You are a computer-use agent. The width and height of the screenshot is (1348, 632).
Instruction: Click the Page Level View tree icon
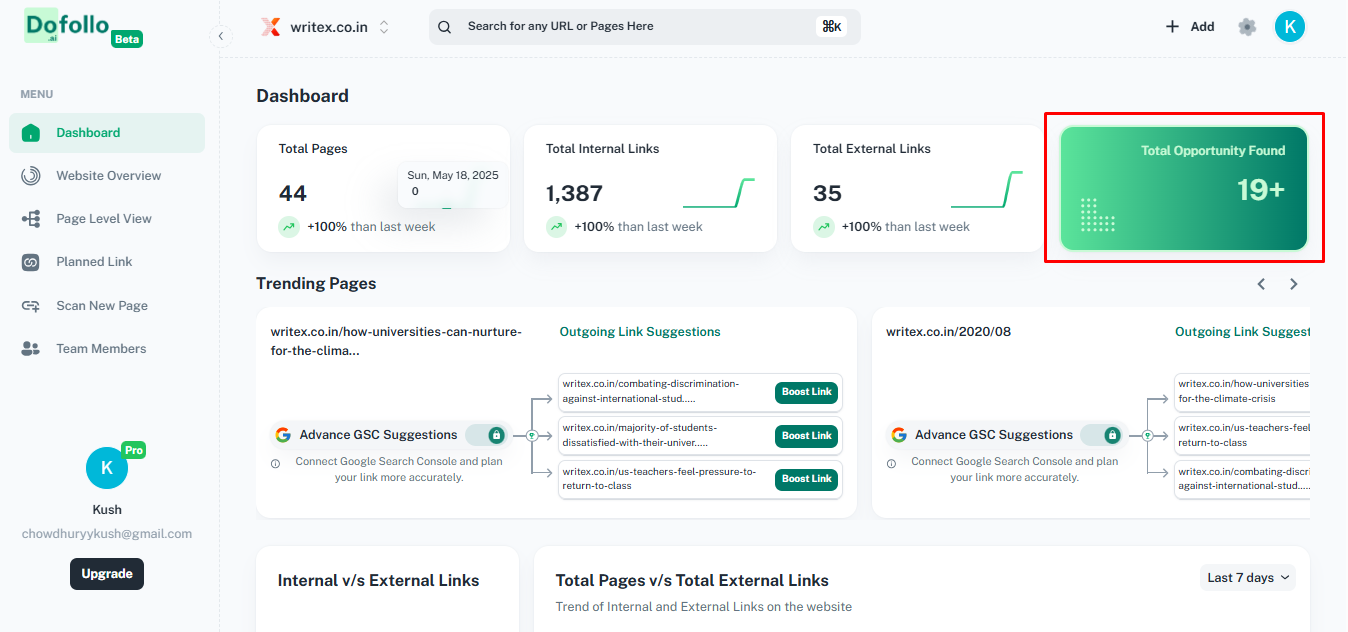[31, 219]
